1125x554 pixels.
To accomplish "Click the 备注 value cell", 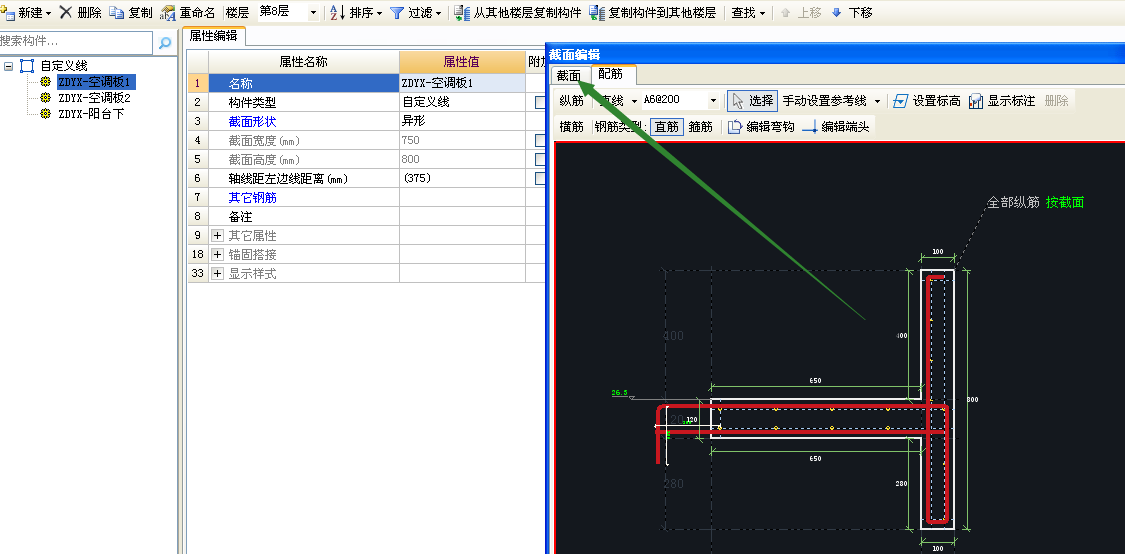I will coord(462,216).
